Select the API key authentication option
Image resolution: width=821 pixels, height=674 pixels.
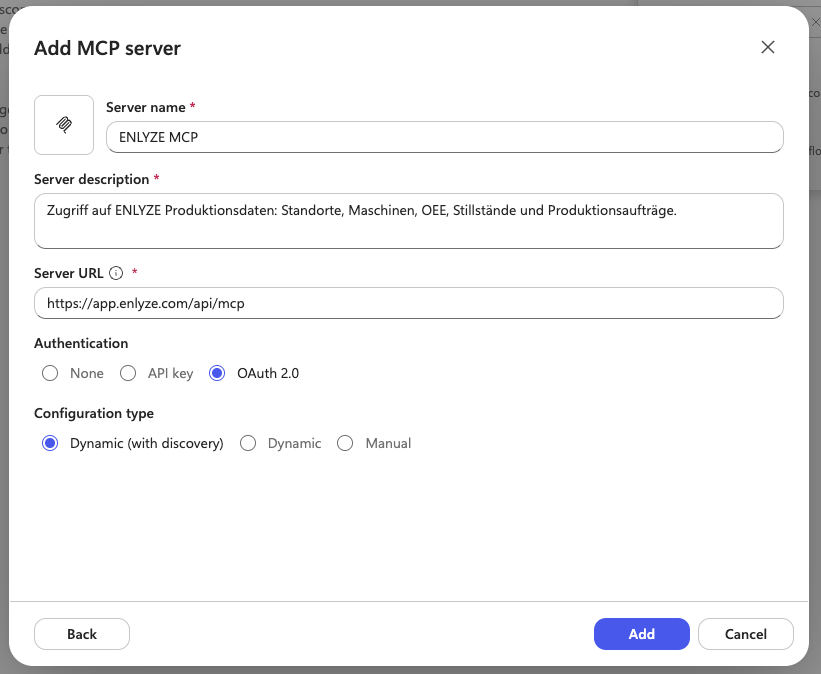click(x=128, y=373)
